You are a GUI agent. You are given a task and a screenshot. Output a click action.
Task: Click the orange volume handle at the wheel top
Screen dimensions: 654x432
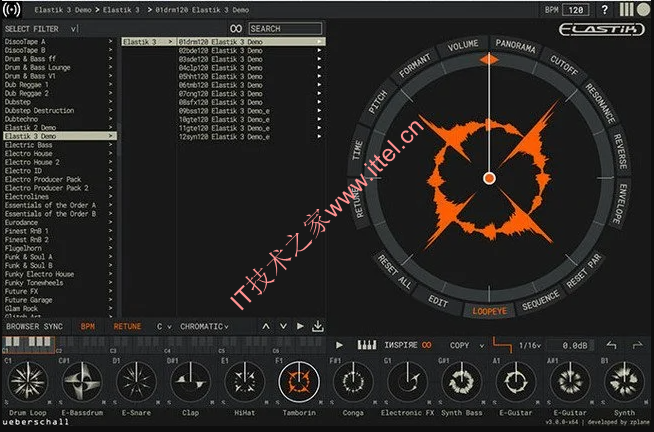489,60
